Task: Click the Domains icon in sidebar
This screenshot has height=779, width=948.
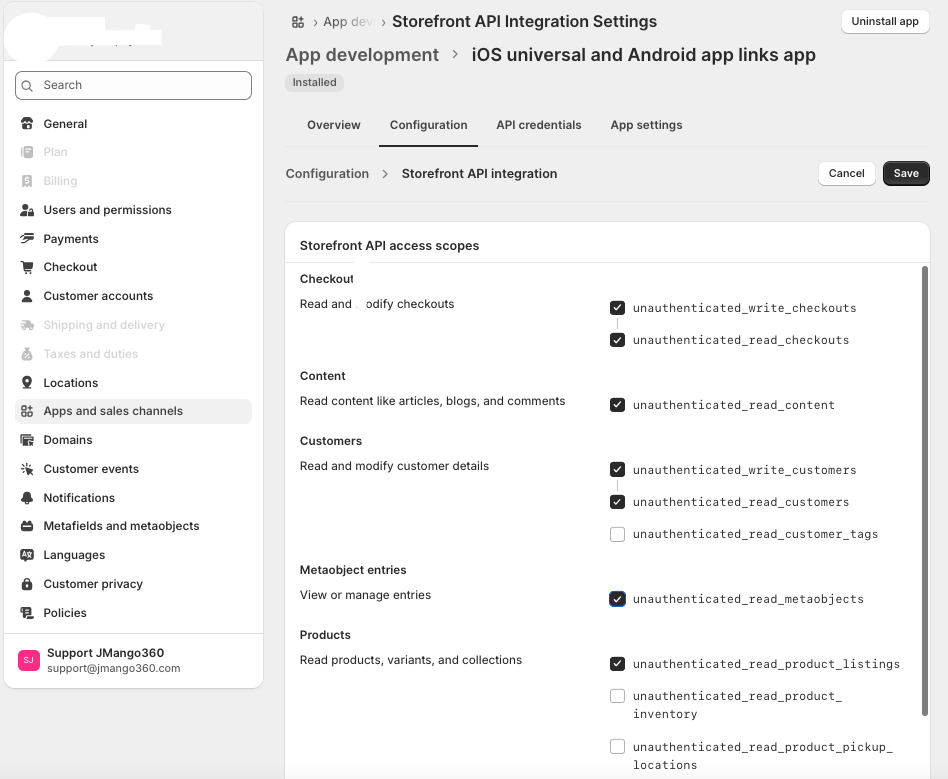Action: pyautogui.click(x=26, y=440)
